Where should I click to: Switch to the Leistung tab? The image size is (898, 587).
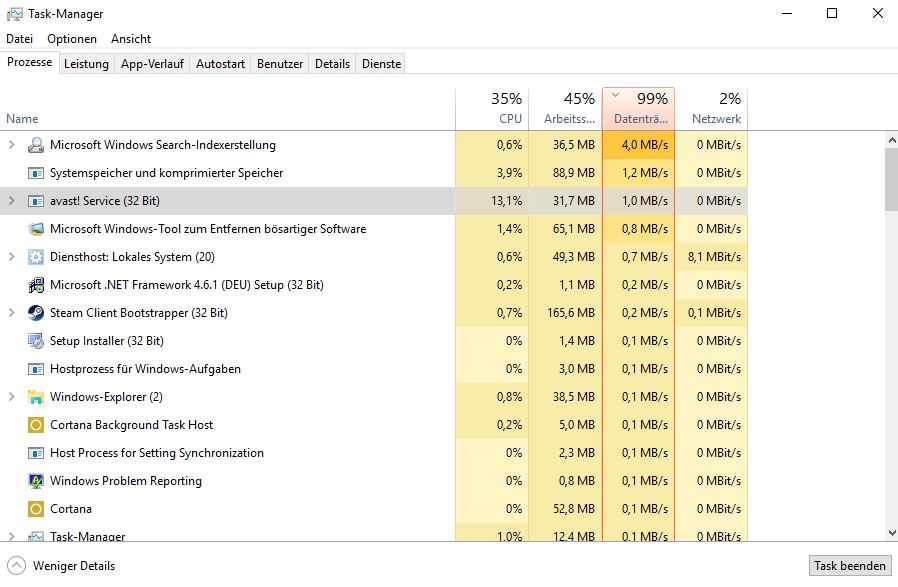[86, 64]
